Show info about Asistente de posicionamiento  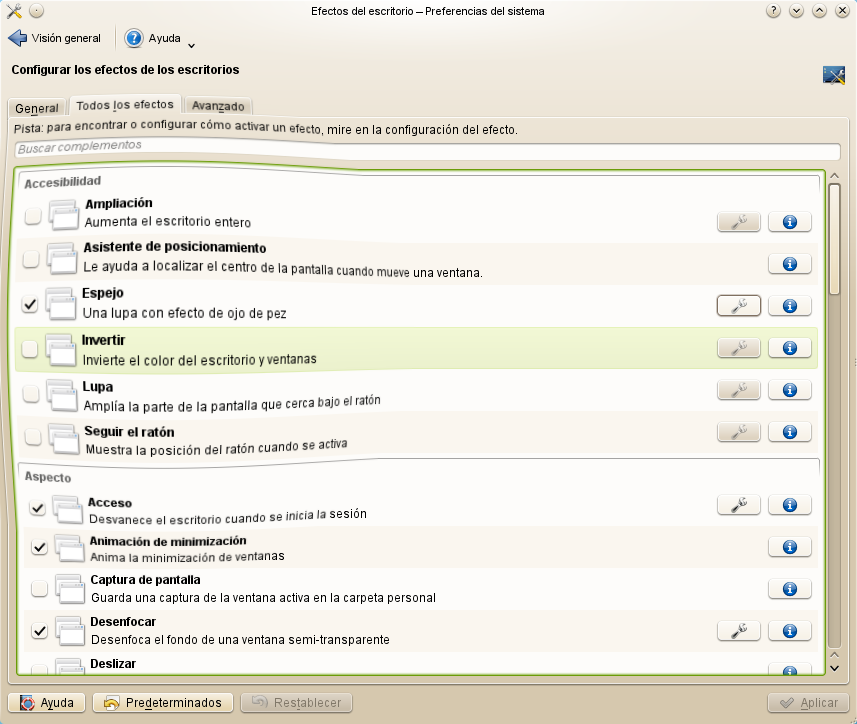coord(789,264)
